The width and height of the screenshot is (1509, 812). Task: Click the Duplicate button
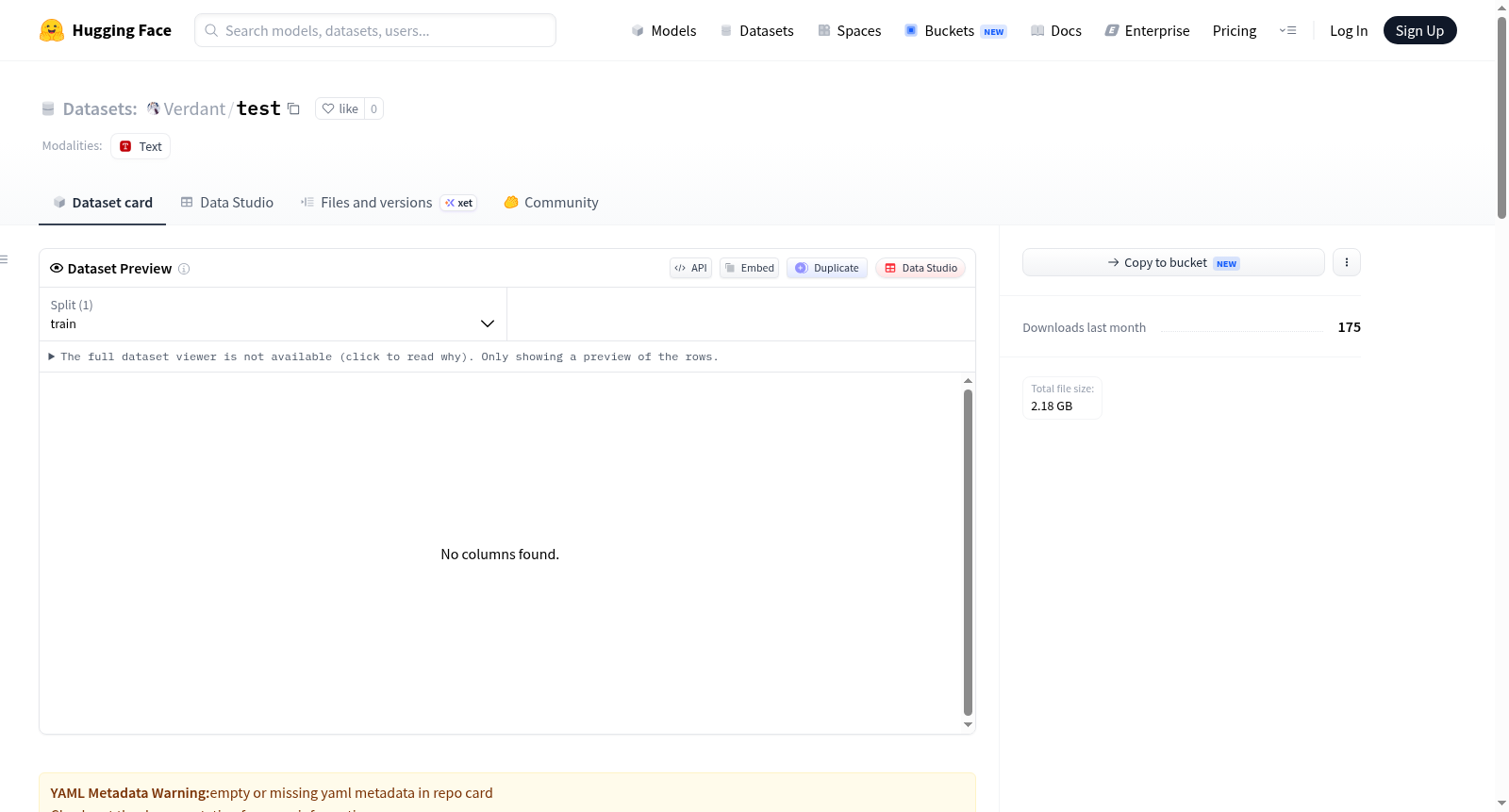coord(827,268)
